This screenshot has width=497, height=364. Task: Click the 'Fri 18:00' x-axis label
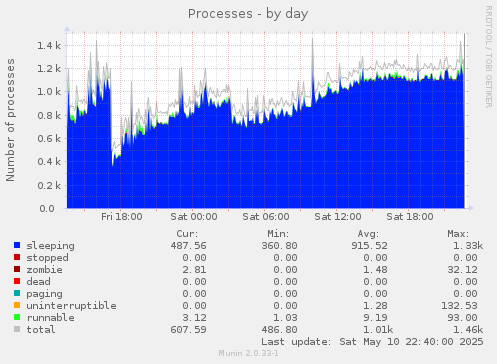point(122,217)
